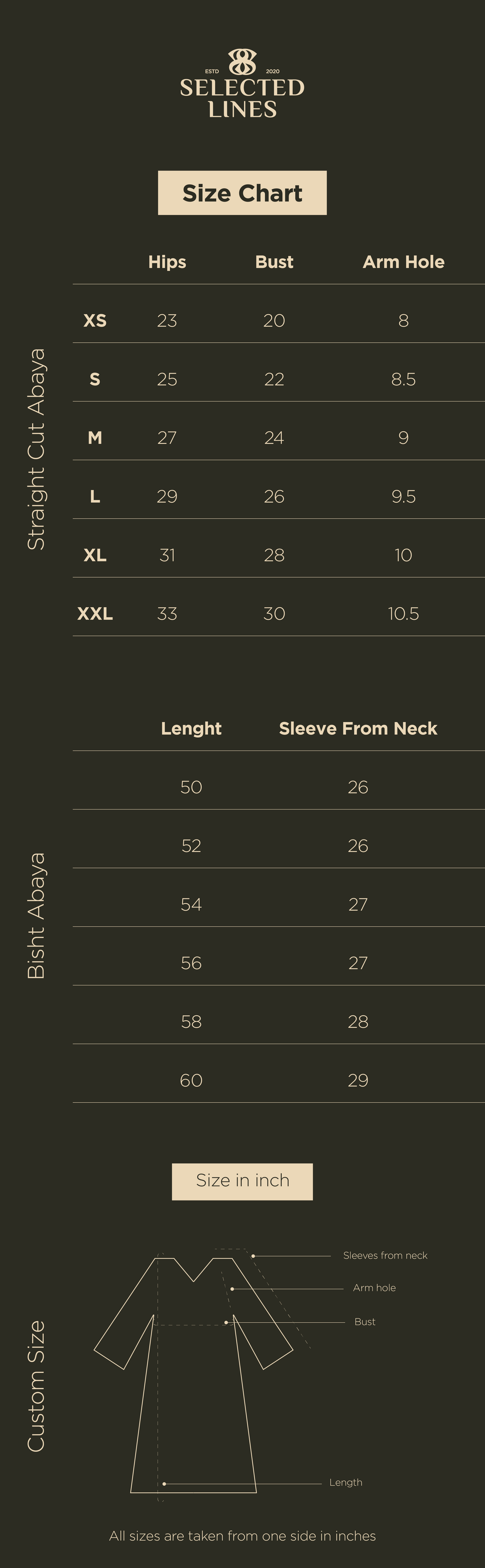Click the Selected Lines logo emblem
485x1568 pixels.
pyautogui.click(x=242, y=63)
